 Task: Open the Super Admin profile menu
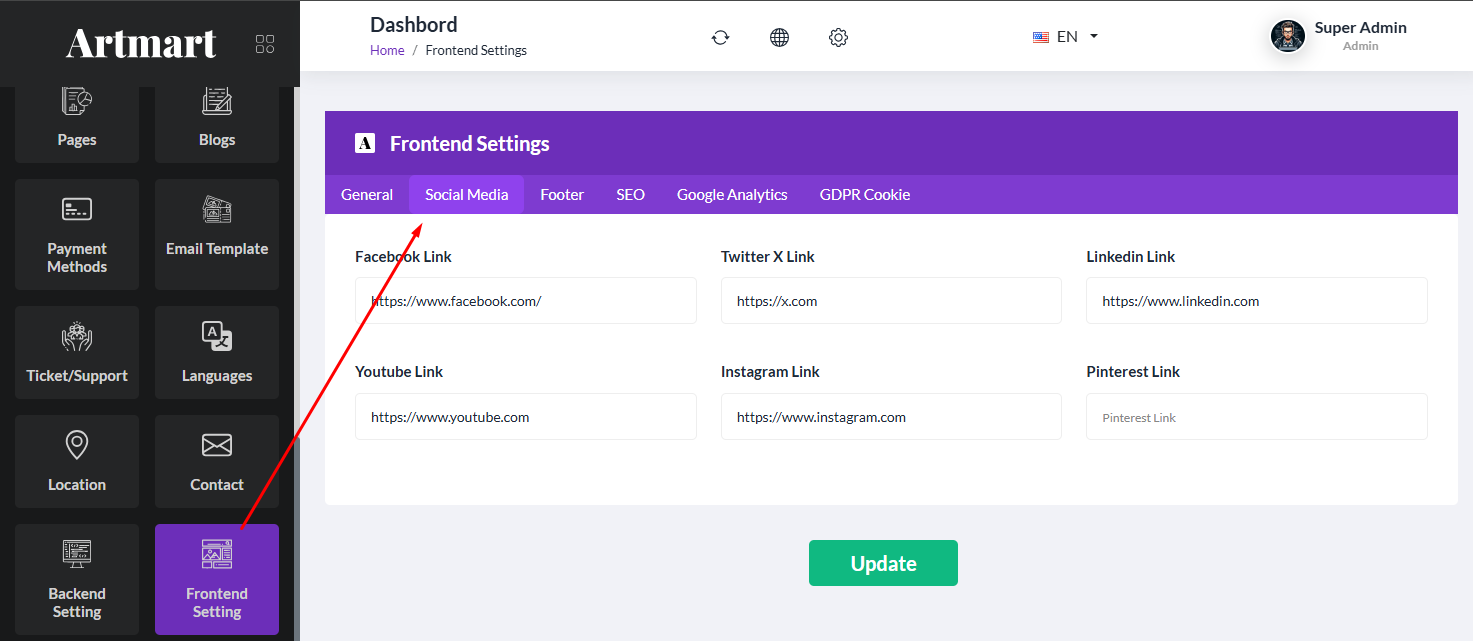1339,36
